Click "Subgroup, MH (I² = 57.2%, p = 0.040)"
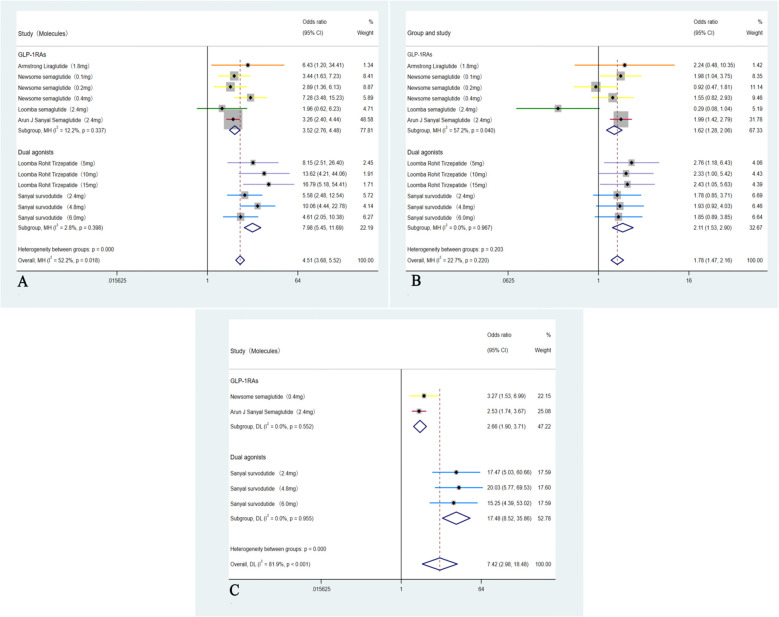The width and height of the screenshot is (779, 617). tap(451, 131)
